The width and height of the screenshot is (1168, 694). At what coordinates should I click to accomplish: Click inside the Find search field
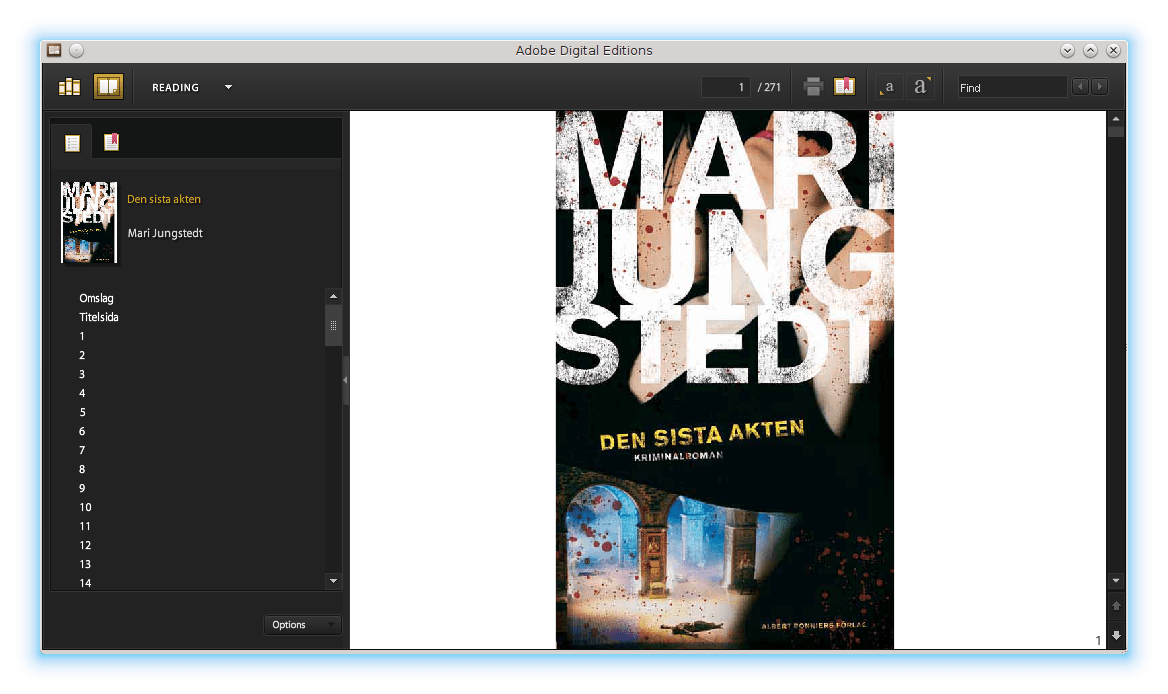1011,87
